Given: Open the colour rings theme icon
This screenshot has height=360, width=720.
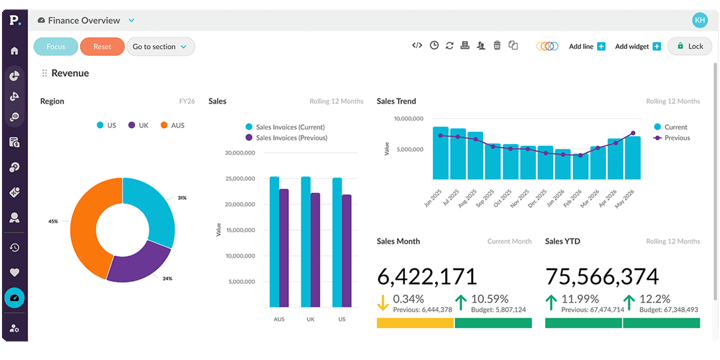Looking at the screenshot, I should [547, 46].
